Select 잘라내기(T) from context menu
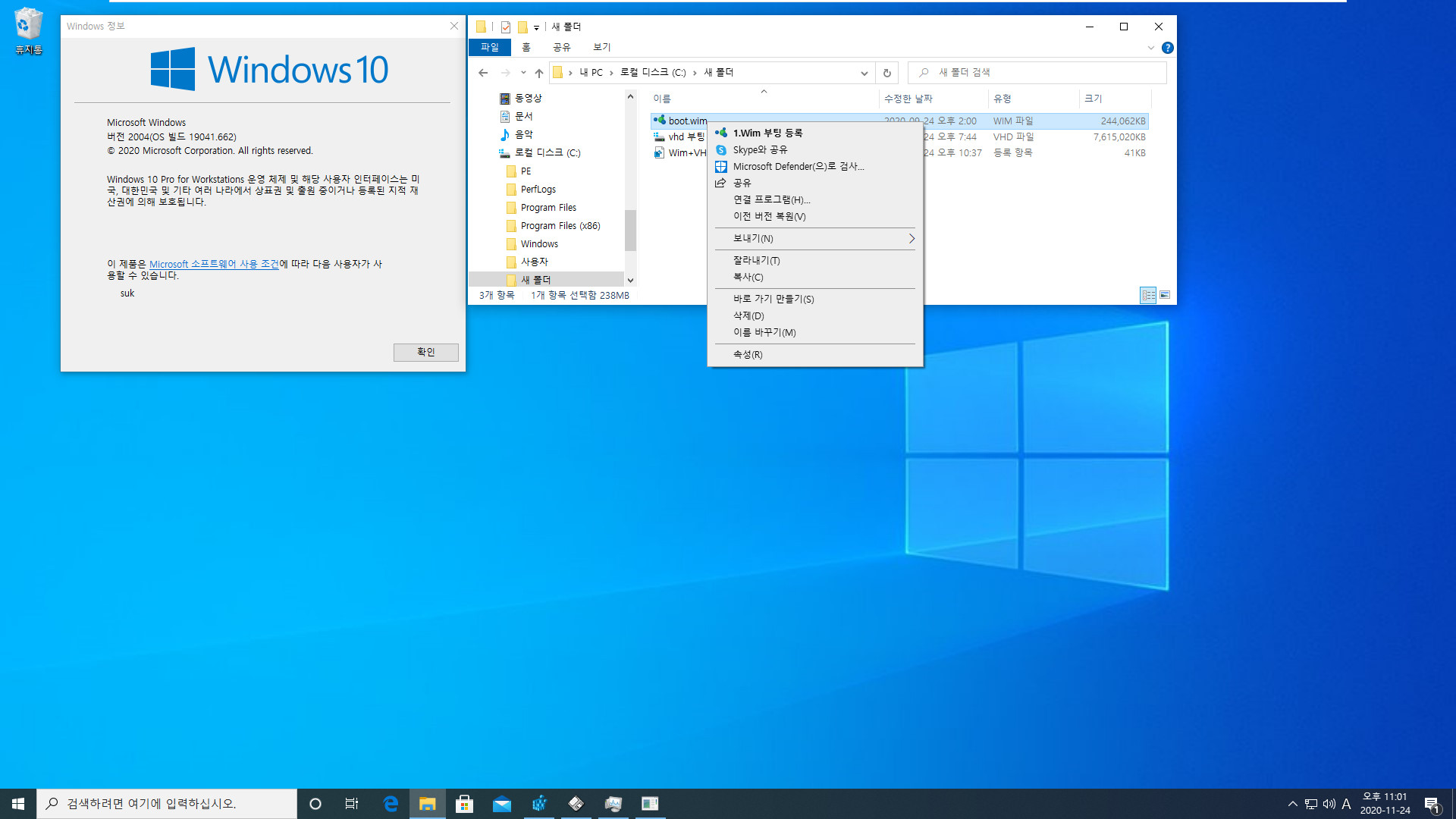 point(815,261)
